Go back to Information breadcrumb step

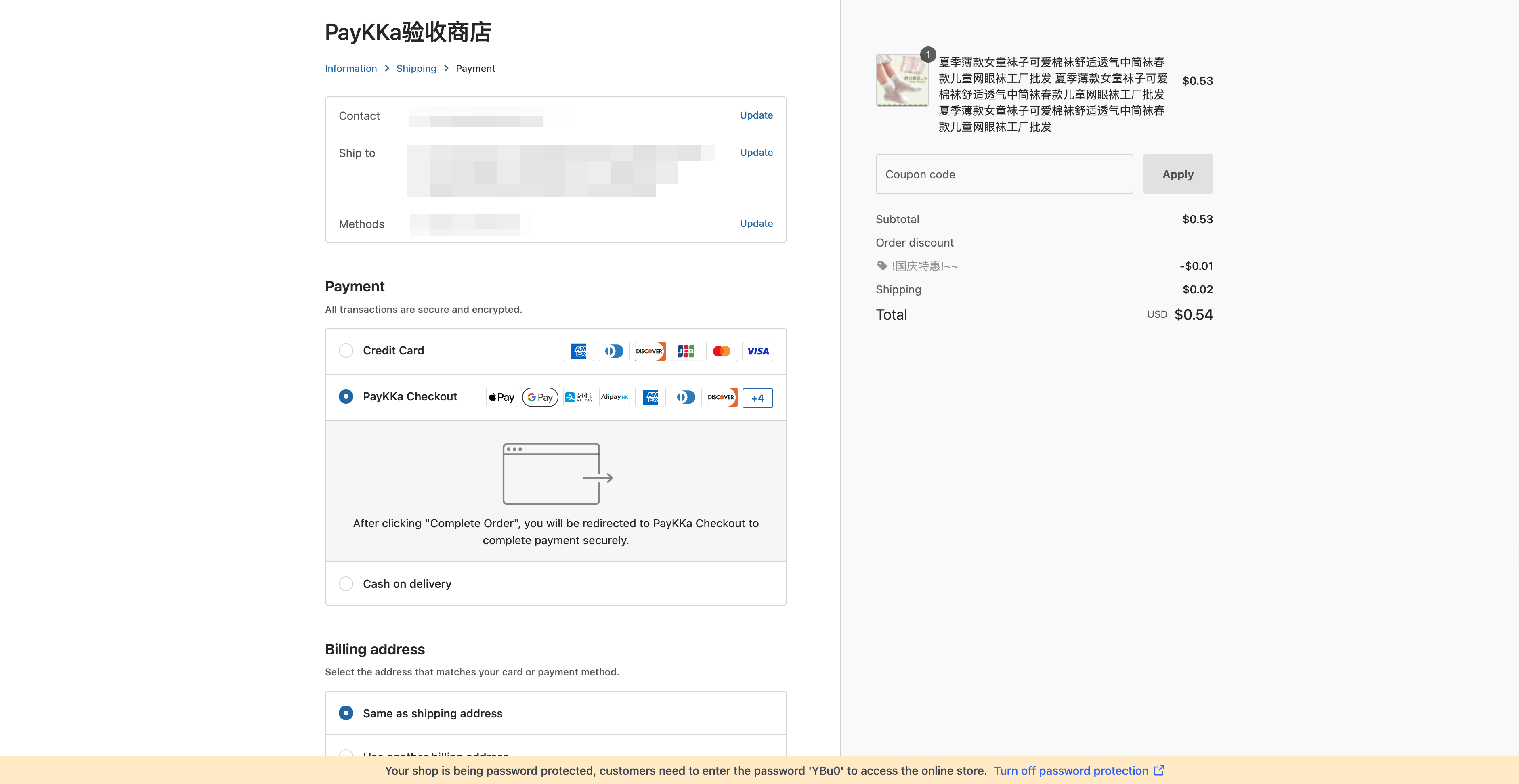[x=351, y=68]
